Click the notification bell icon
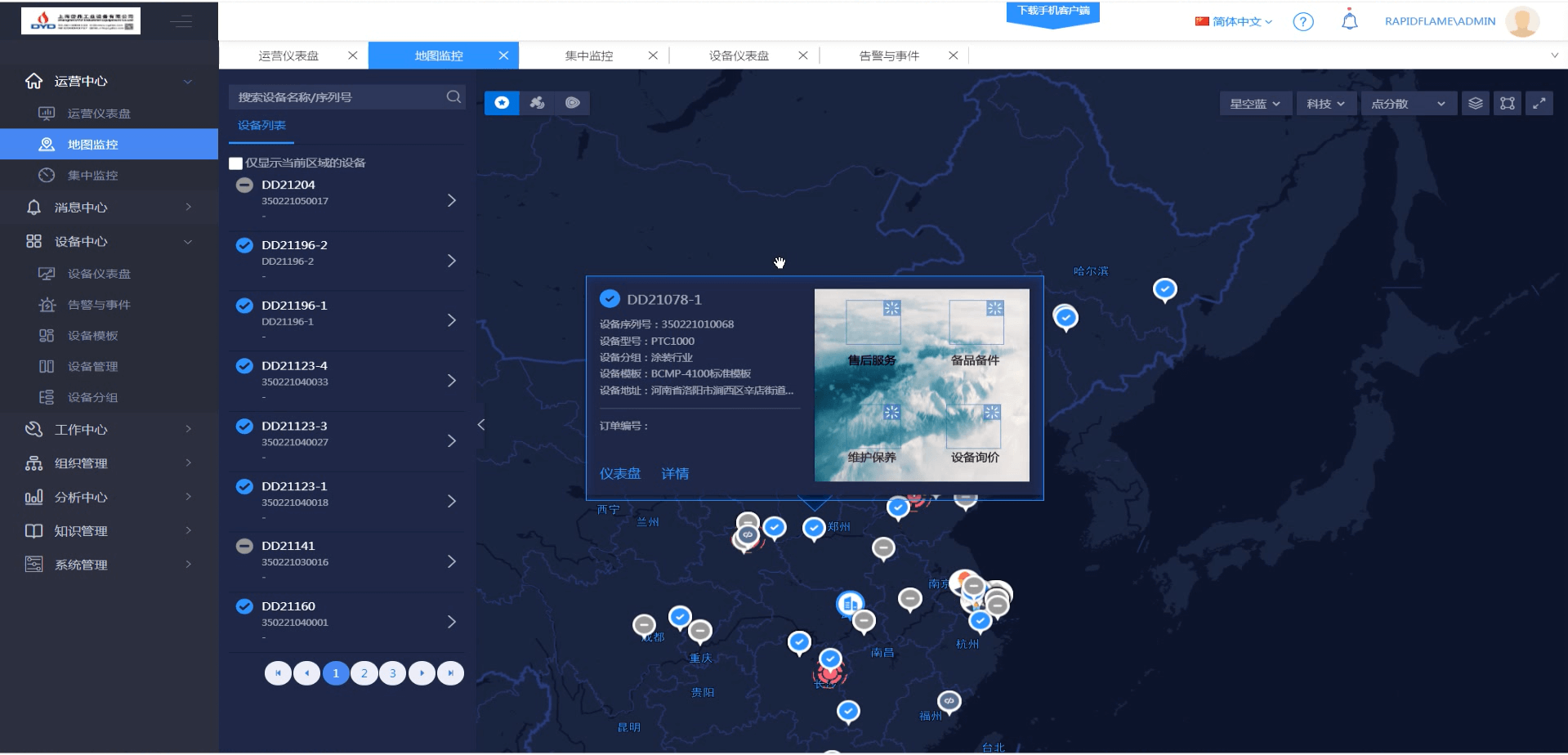 (1349, 21)
